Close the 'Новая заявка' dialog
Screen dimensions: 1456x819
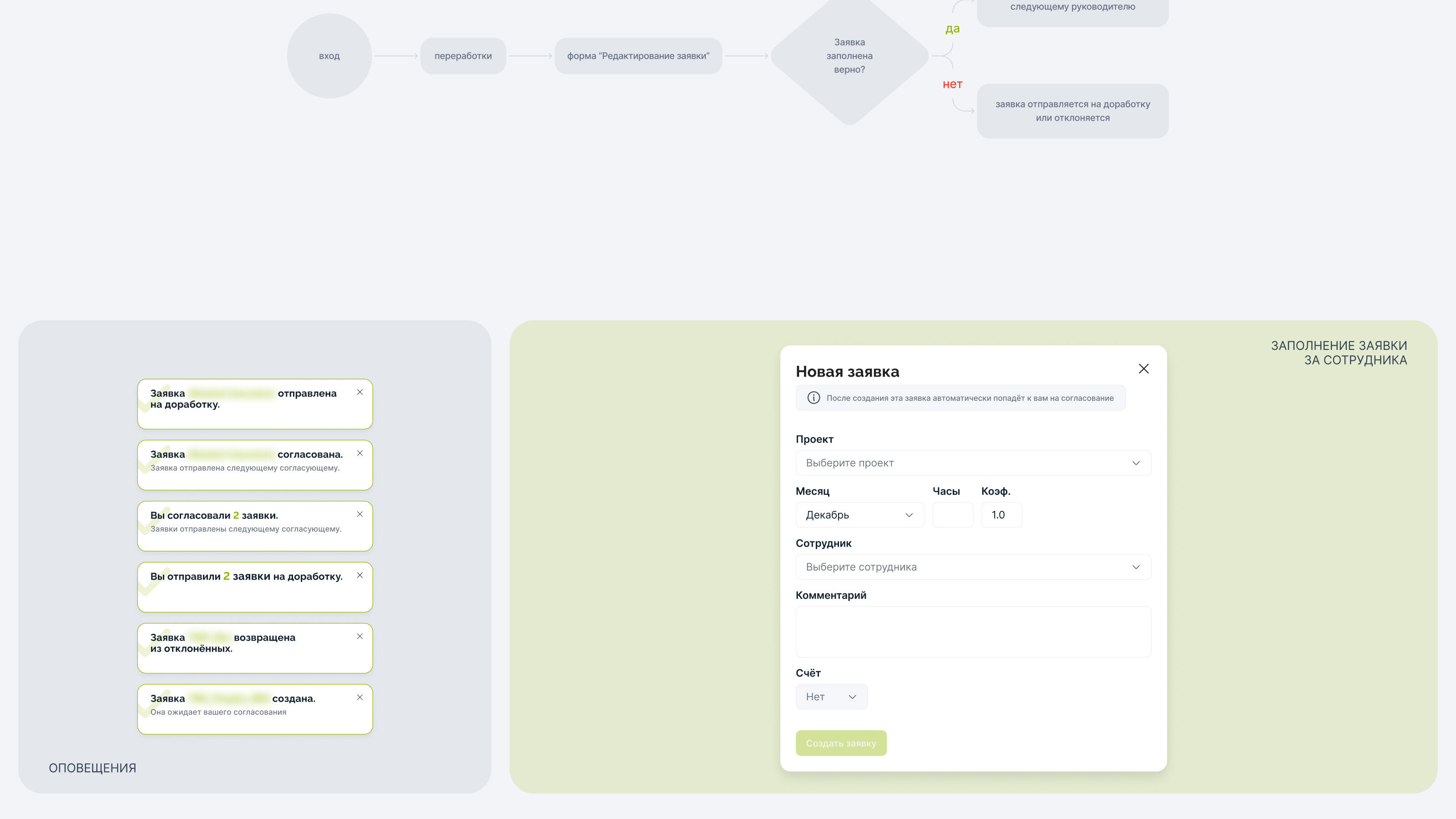point(1143,369)
